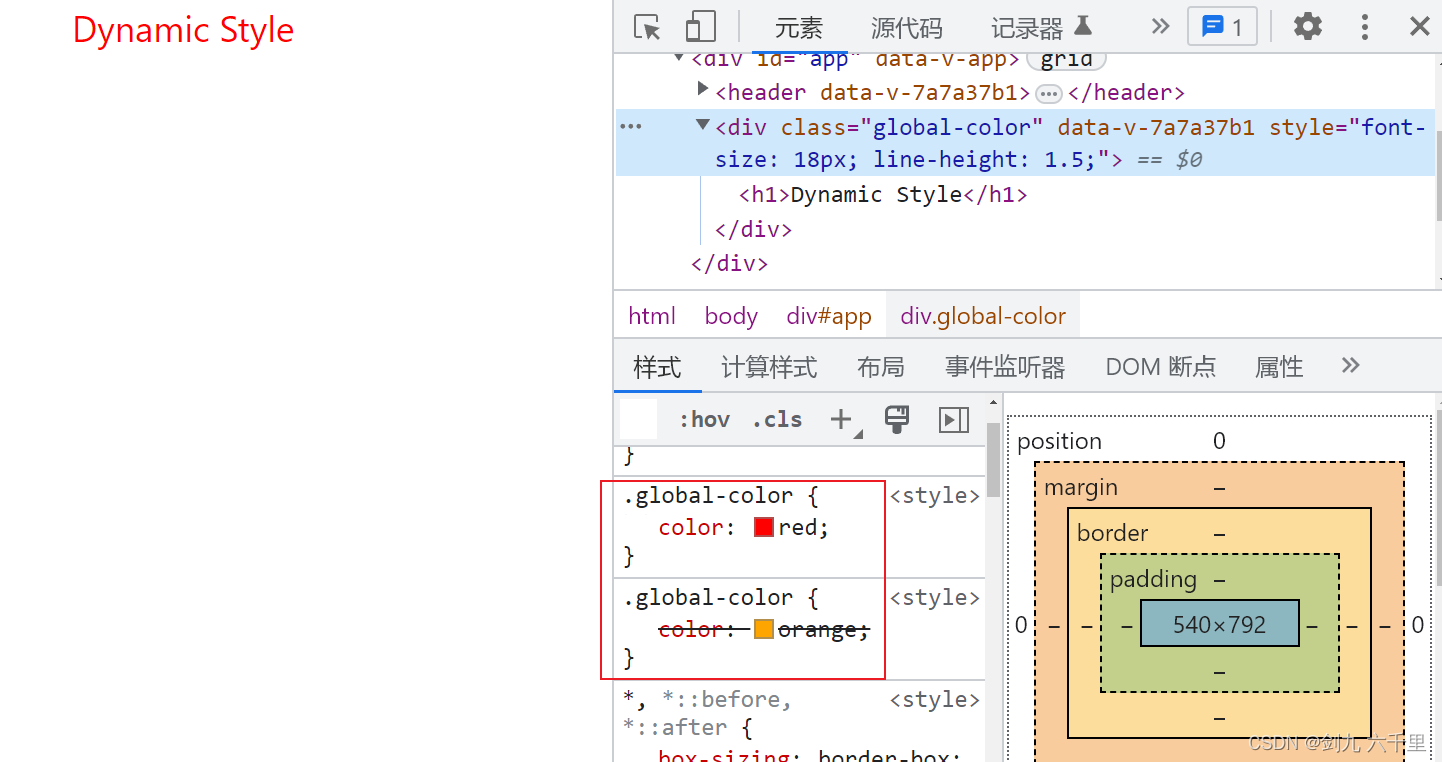Select the h1 Dynamic Style DOM node
This screenshot has width=1442, height=762.
(x=883, y=195)
